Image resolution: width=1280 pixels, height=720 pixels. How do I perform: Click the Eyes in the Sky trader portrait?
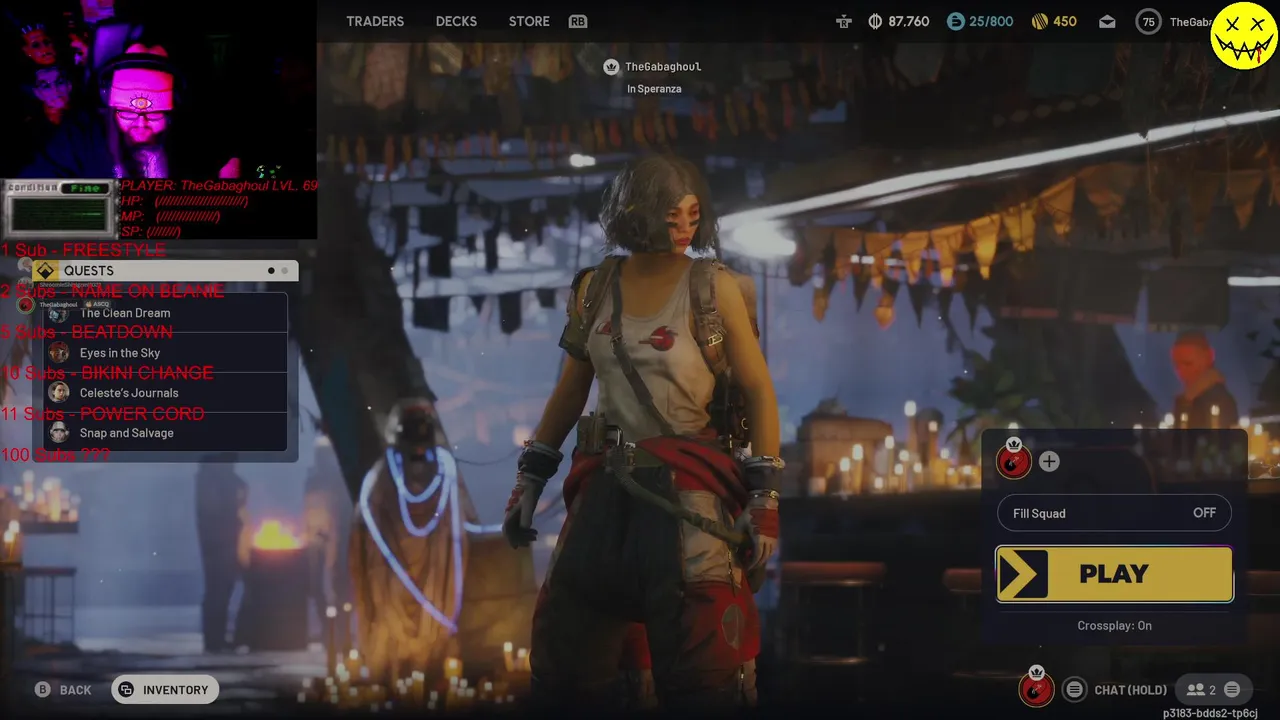pyautogui.click(x=59, y=353)
